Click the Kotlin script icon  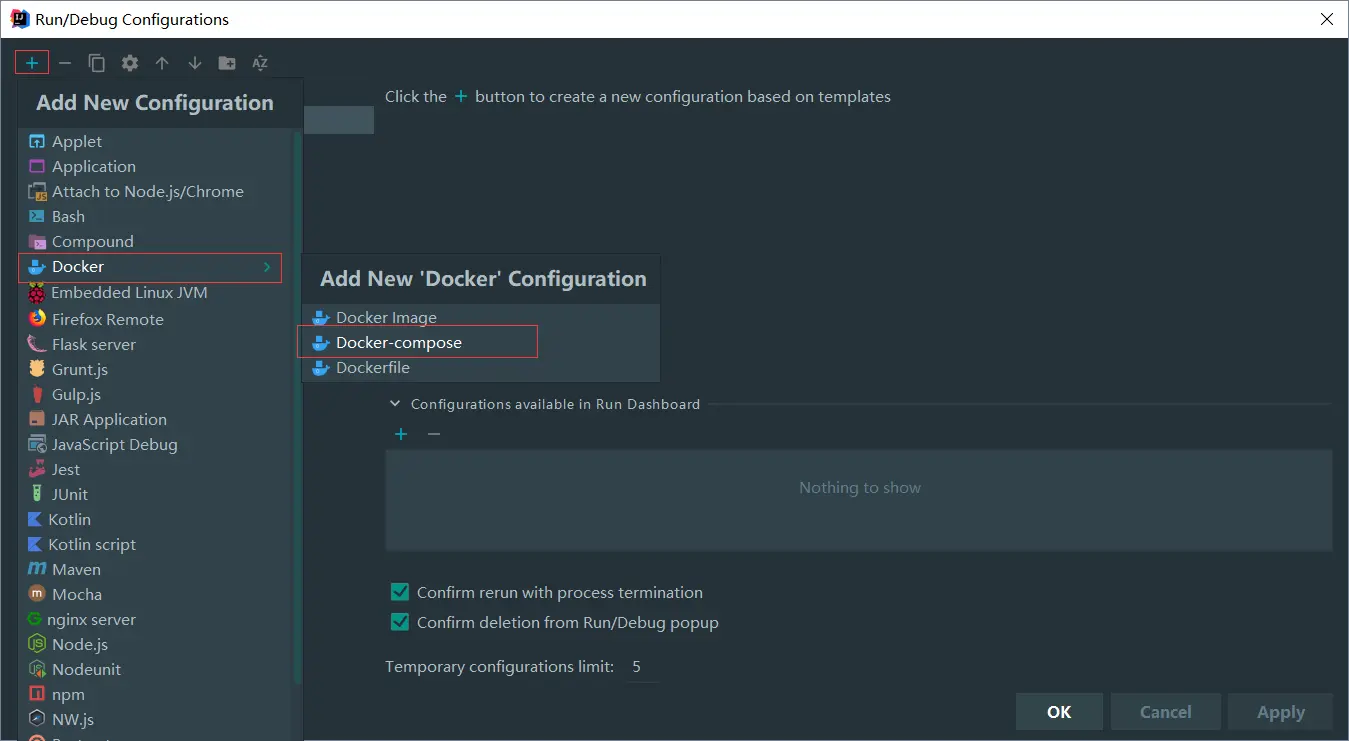click(x=36, y=545)
